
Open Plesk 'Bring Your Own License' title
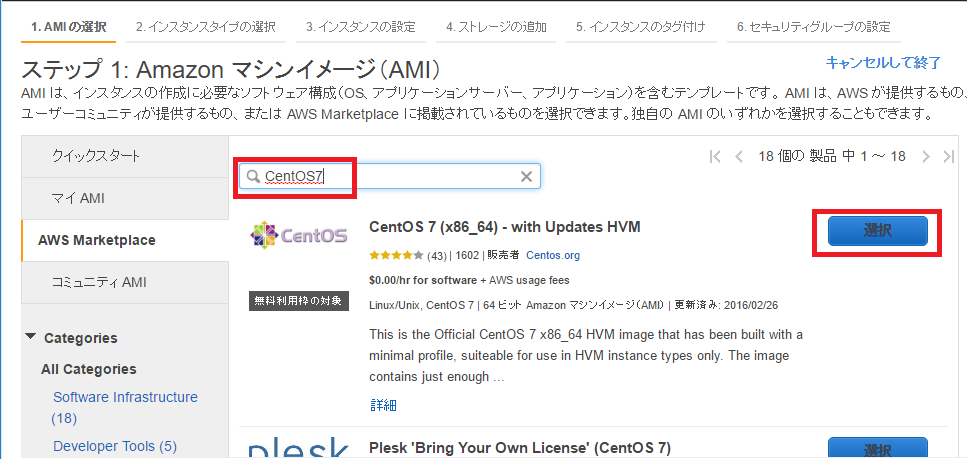pos(520,447)
